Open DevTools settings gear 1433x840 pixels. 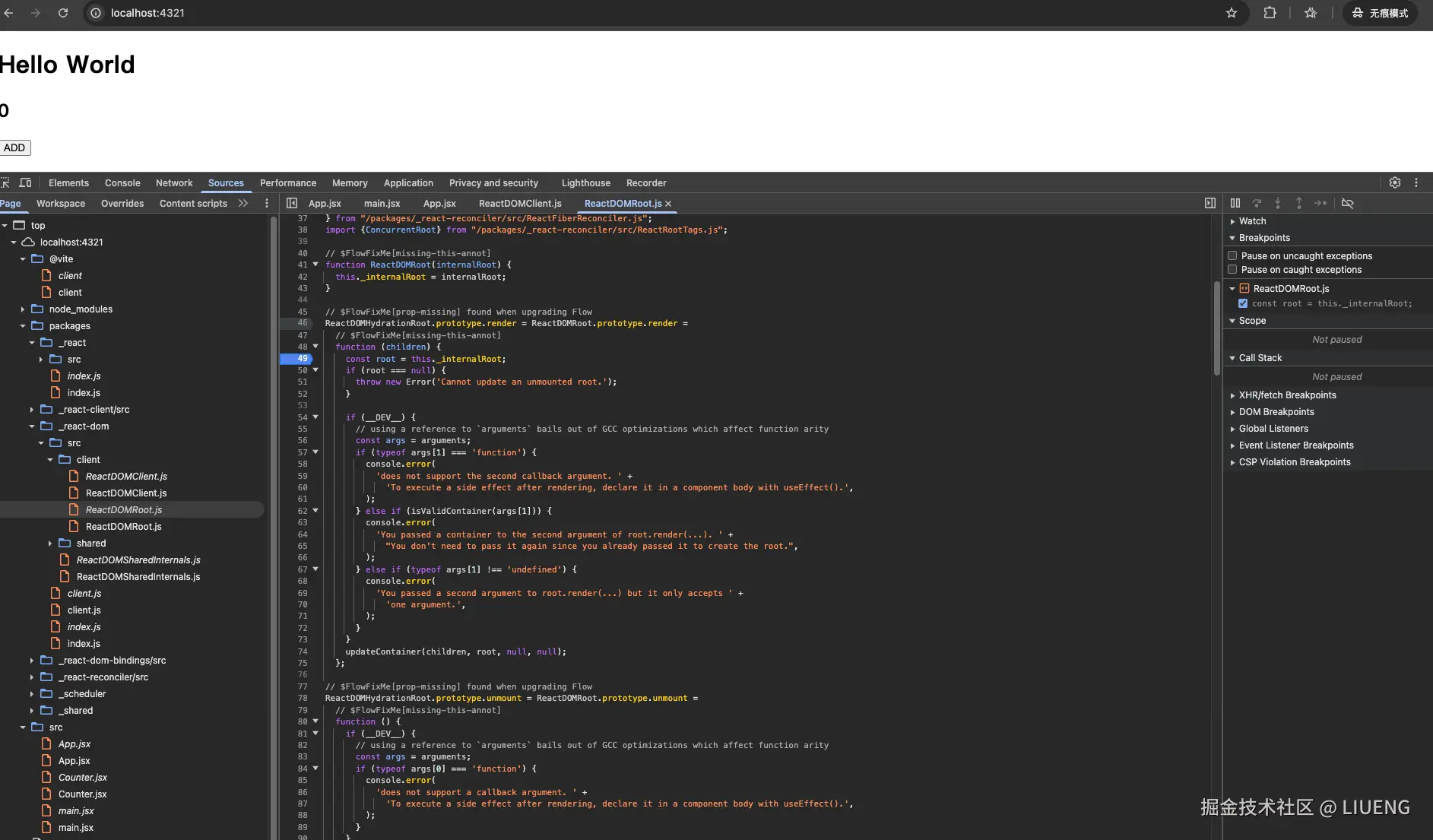[1395, 182]
